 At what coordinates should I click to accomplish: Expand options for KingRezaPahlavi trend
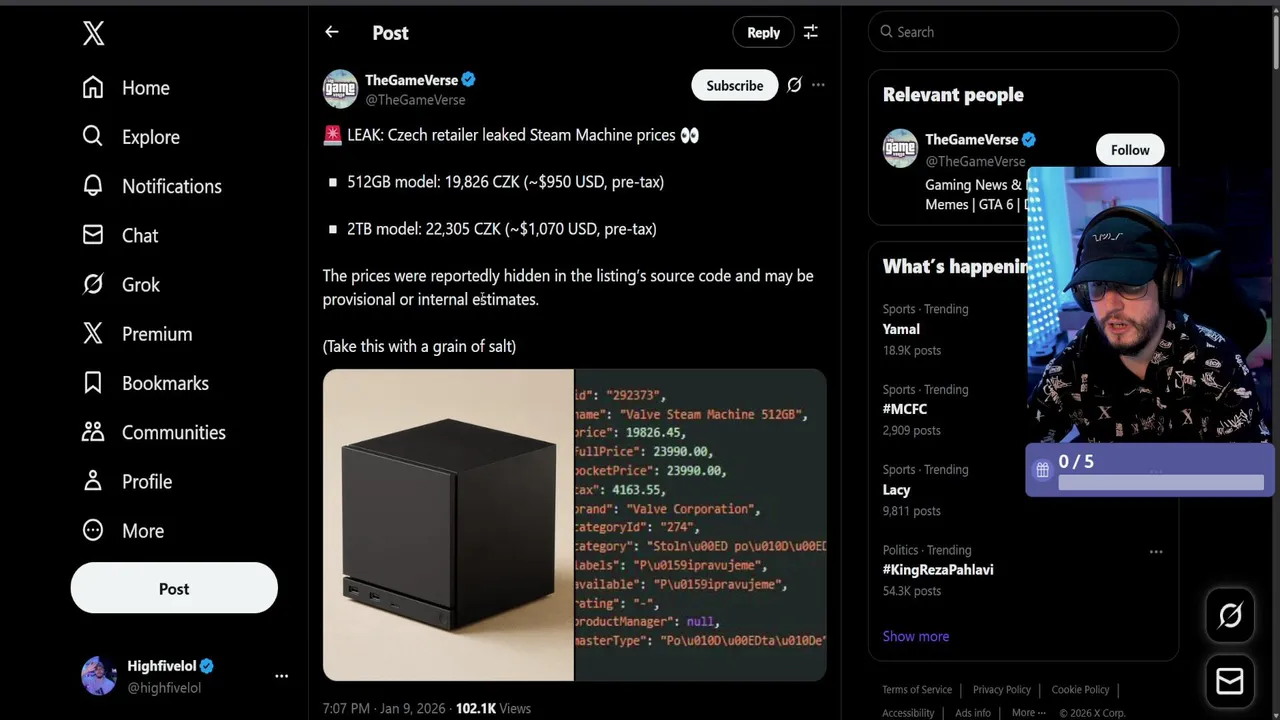[x=1156, y=551]
